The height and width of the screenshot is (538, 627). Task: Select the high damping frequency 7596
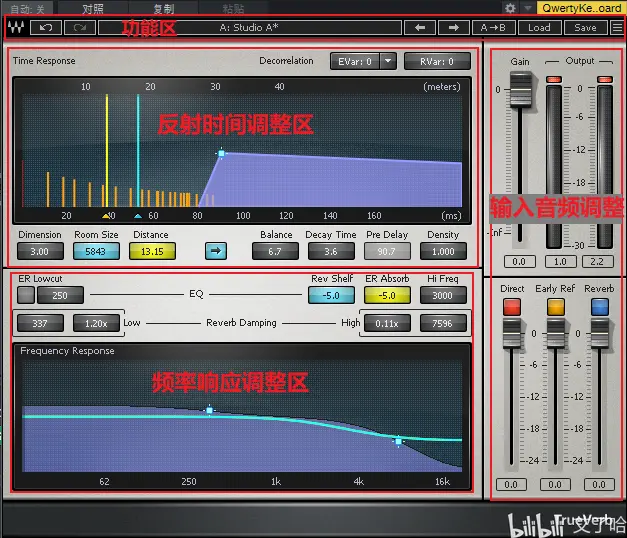pyautogui.click(x=443, y=323)
